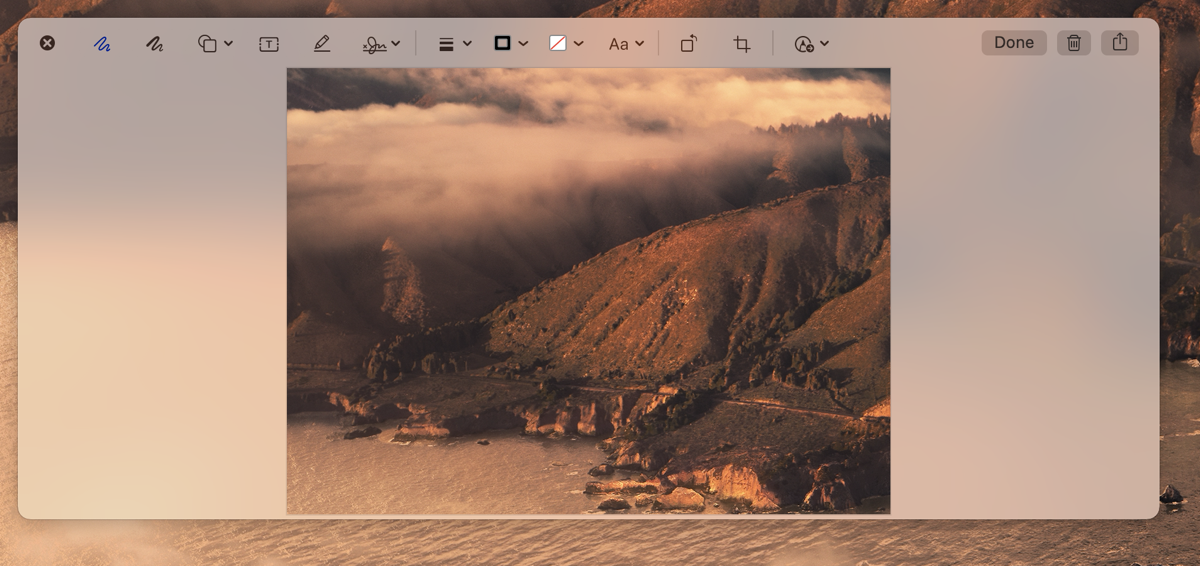The height and width of the screenshot is (566, 1200).
Task: Select the Sketch tool
Action: point(102,44)
